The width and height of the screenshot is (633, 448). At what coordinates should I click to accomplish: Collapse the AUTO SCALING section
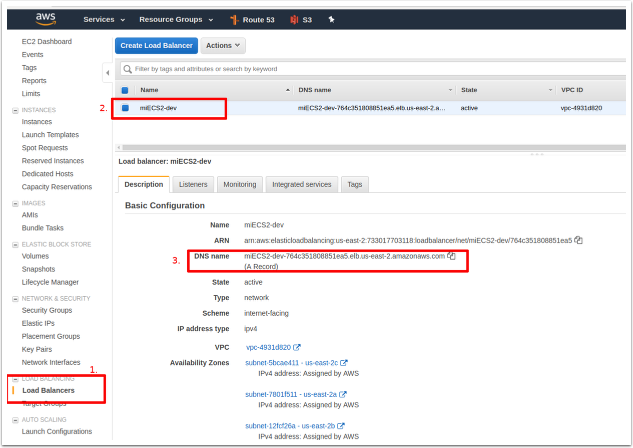(15, 420)
